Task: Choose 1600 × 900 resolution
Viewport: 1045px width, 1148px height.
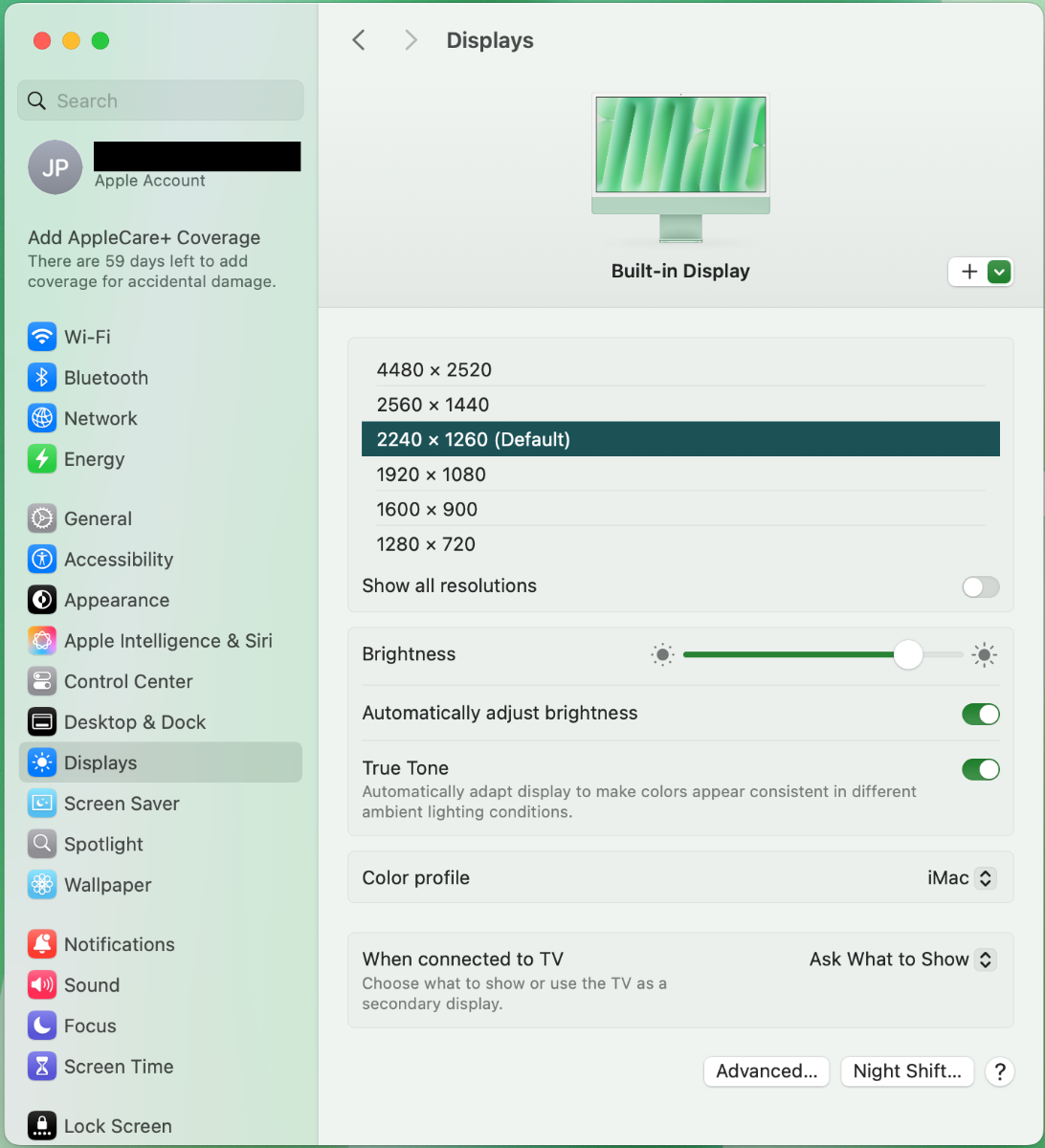Action: 680,509
